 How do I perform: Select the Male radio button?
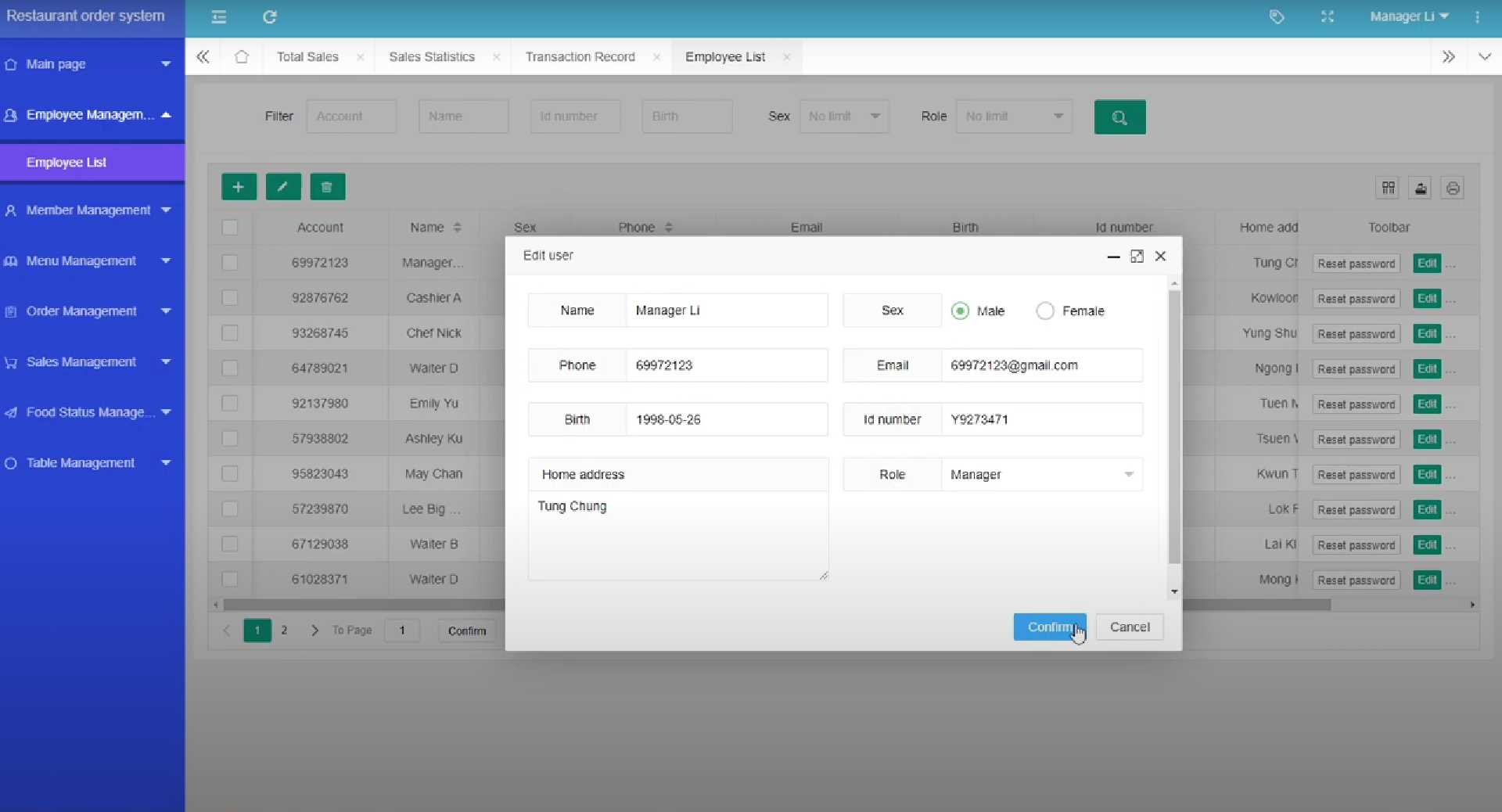click(960, 311)
